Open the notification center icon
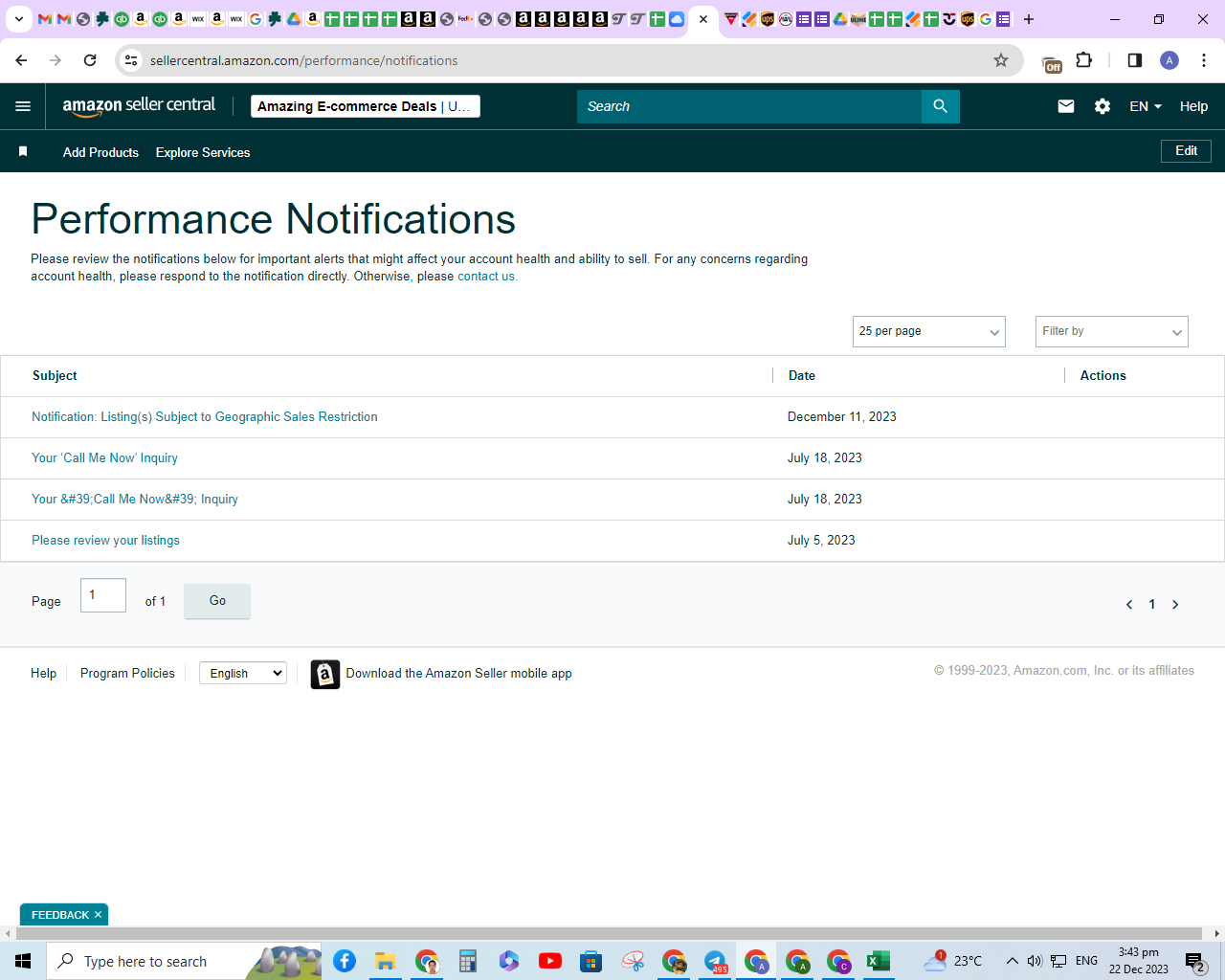Screen dimensions: 1225x980 point(1194,962)
